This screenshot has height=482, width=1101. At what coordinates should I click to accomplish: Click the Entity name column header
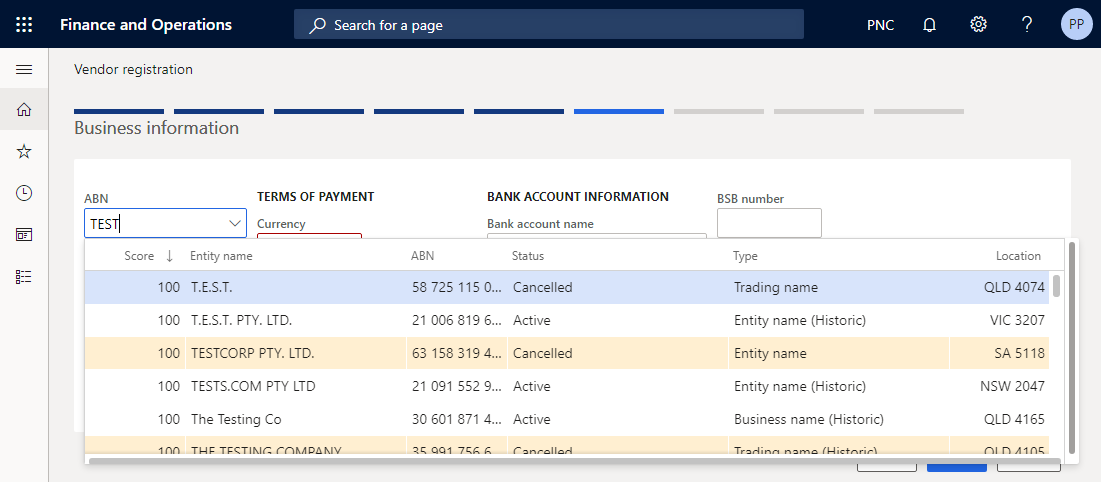click(x=221, y=256)
